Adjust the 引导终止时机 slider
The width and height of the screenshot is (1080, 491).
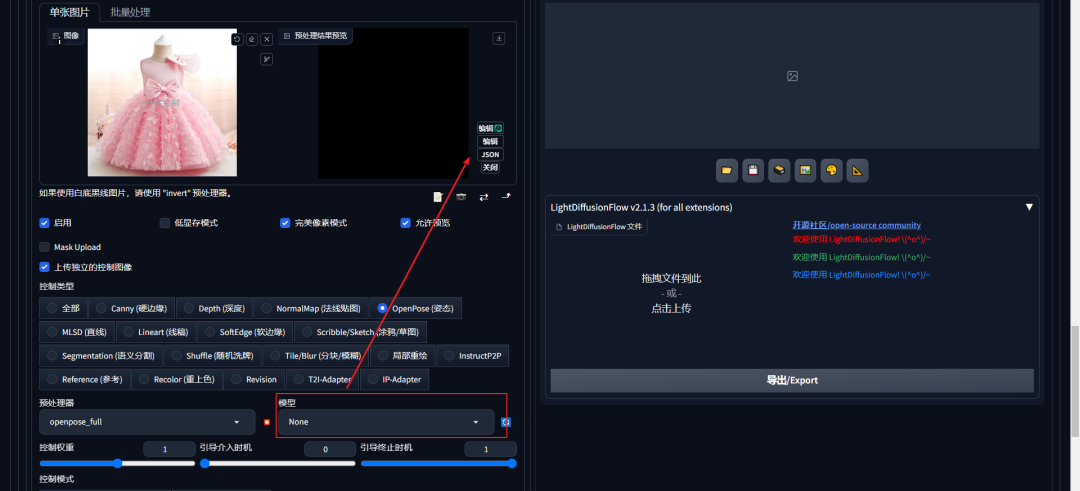pyautogui.click(x=439, y=463)
